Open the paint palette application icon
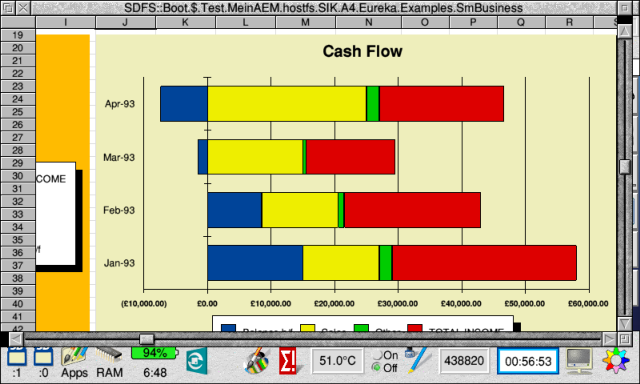640x384 pixels. click(257, 360)
